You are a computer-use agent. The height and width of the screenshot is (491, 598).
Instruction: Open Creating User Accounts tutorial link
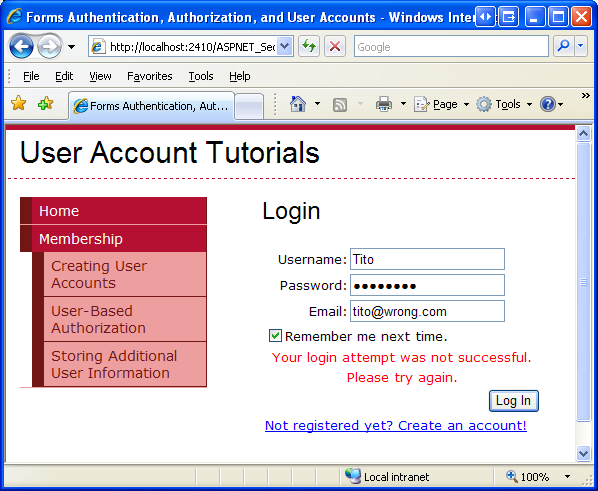click(x=125, y=274)
